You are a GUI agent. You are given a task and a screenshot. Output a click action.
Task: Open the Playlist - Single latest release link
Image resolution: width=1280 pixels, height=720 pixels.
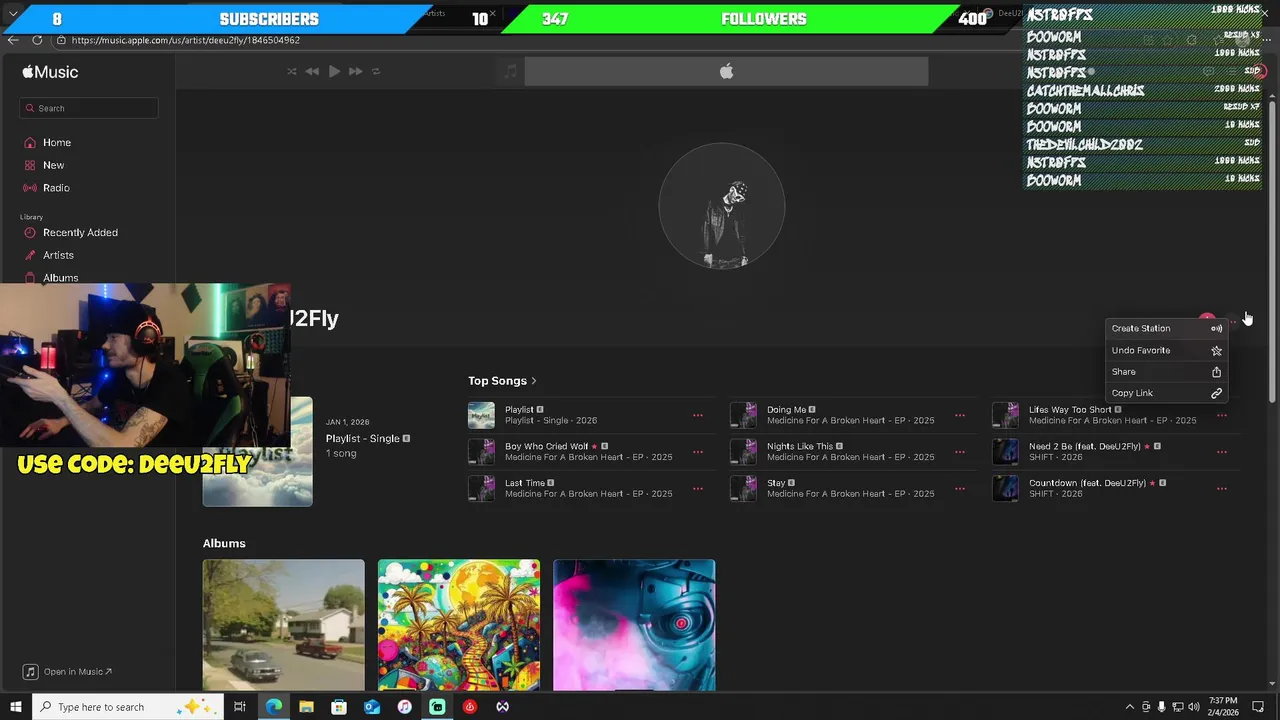(x=362, y=439)
